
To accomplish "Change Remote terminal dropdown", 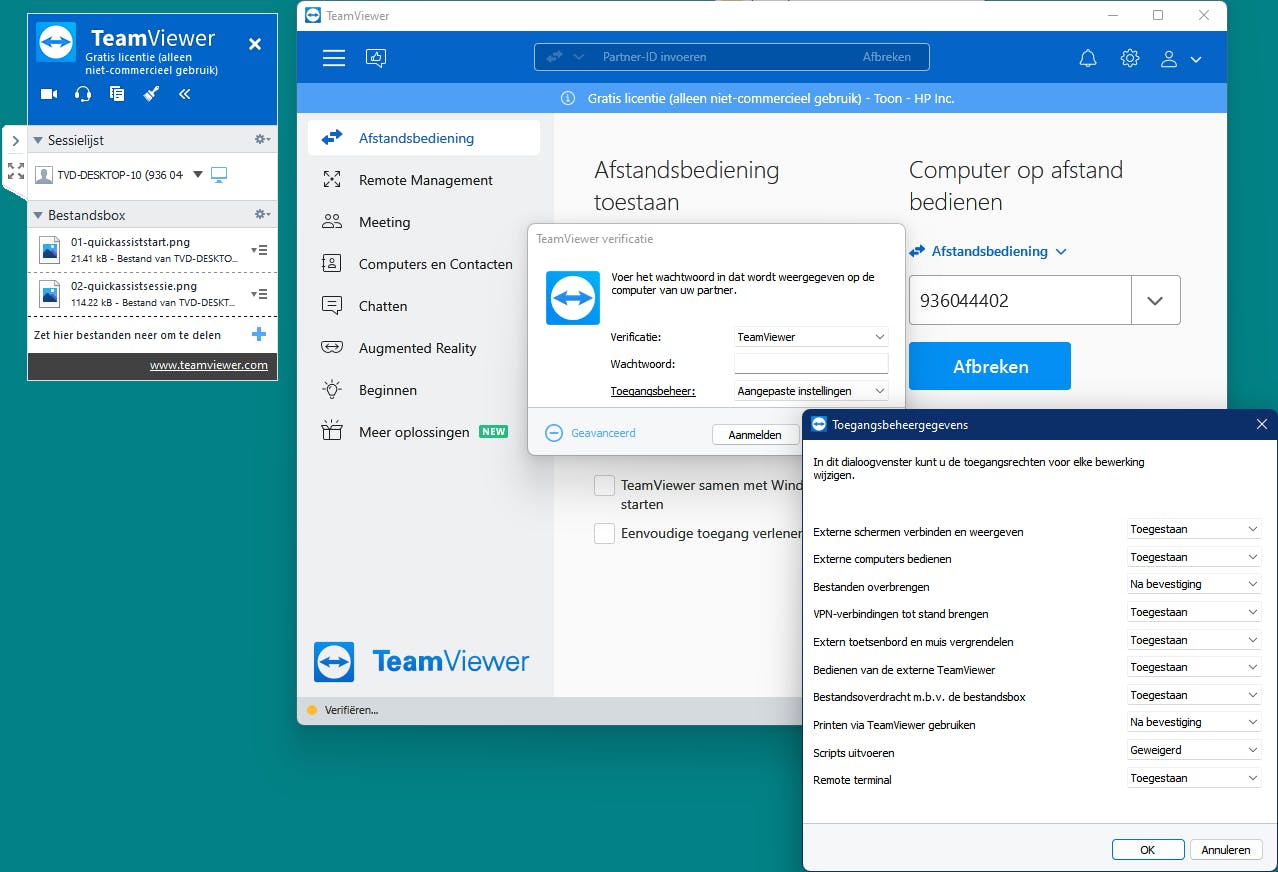I will (1194, 778).
